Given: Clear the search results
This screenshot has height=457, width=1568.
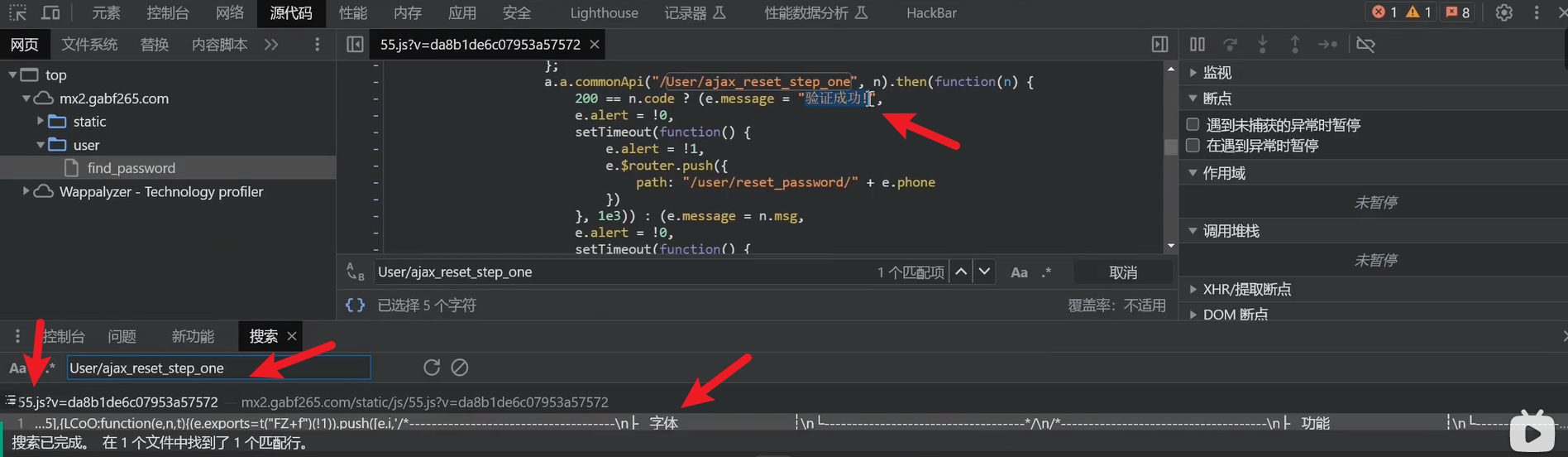Looking at the screenshot, I should click(x=460, y=368).
